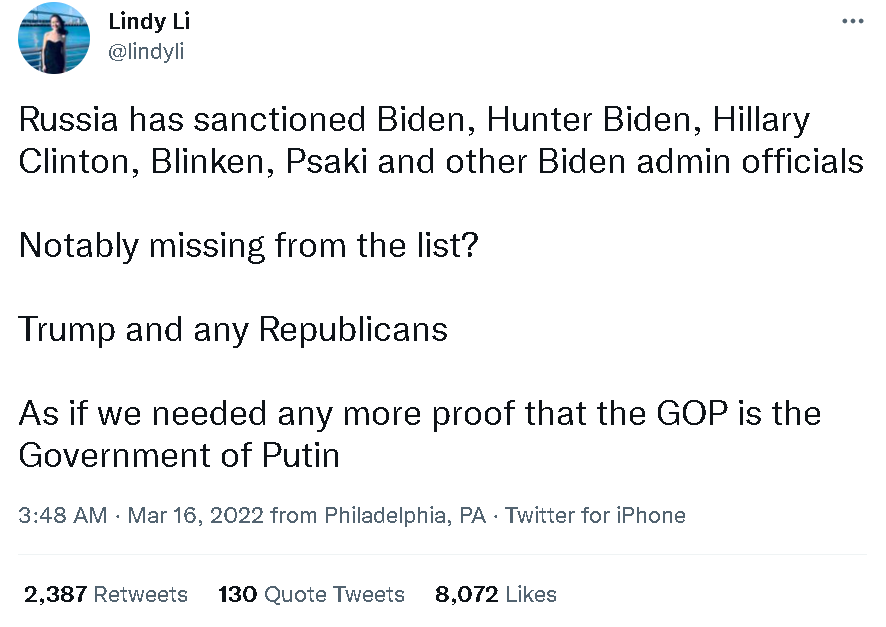886x627 pixels.
Task: Click the Mar 16, 2022 date
Action: click(196, 516)
